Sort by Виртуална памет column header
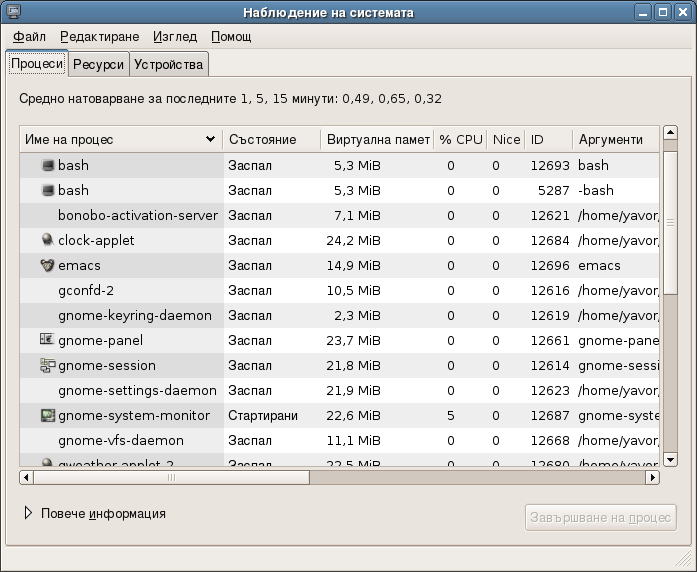 click(x=377, y=139)
